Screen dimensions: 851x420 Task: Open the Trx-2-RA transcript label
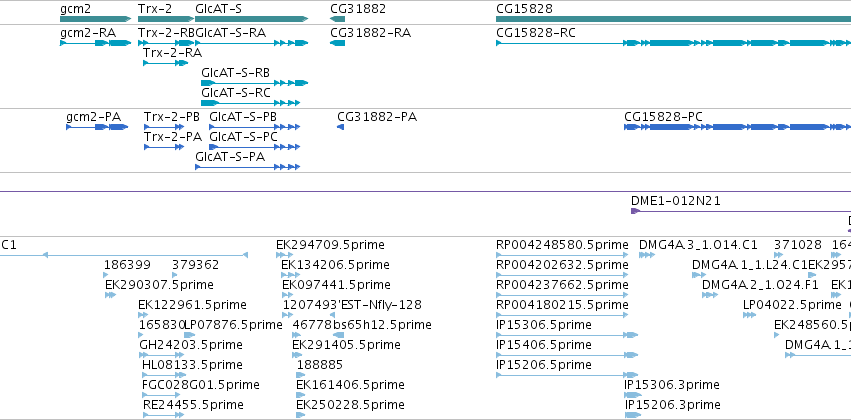pyautogui.click(x=173, y=53)
